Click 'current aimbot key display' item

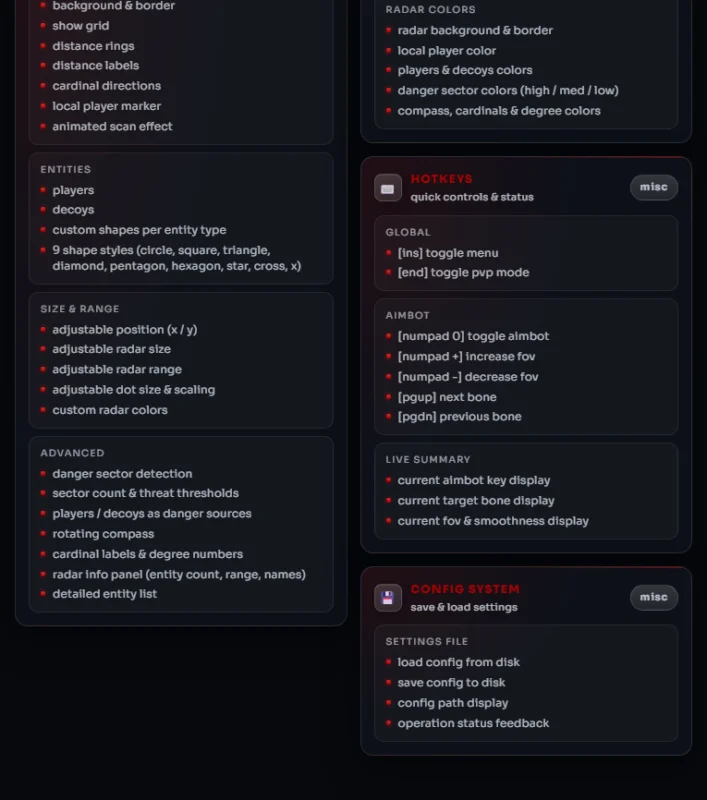474,481
